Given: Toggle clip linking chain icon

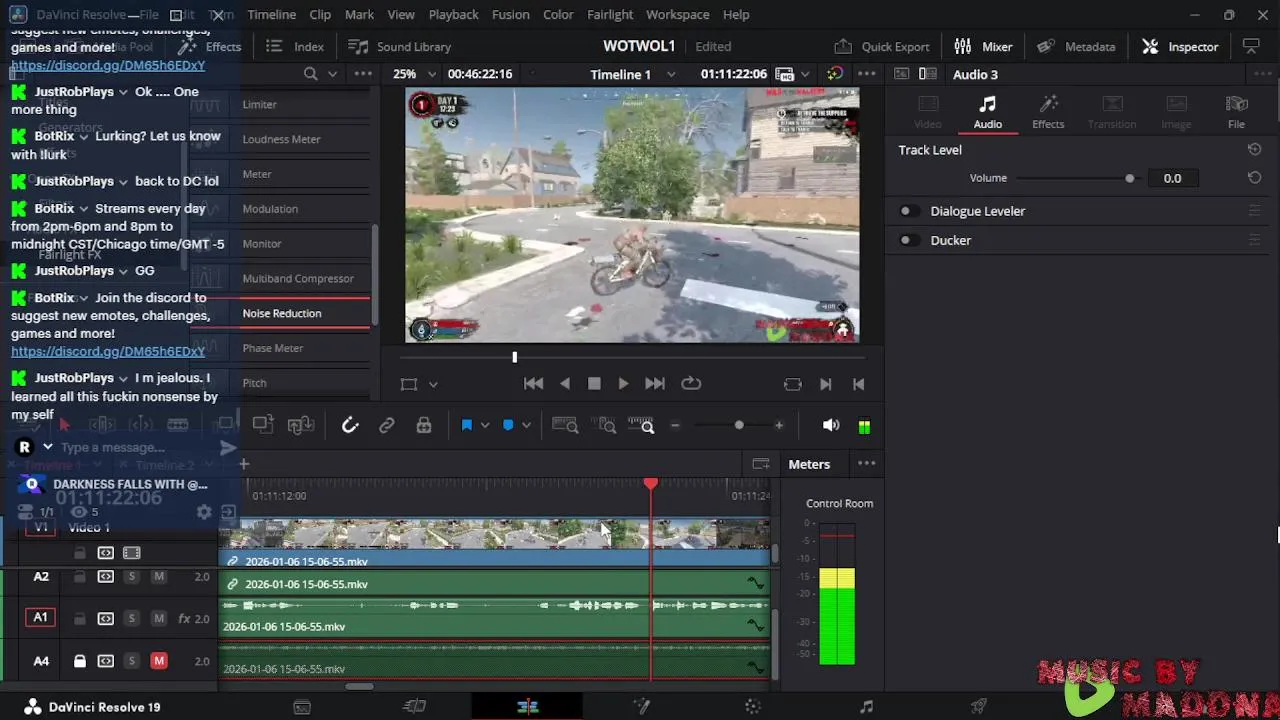Looking at the screenshot, I should (x=387, y=425).
